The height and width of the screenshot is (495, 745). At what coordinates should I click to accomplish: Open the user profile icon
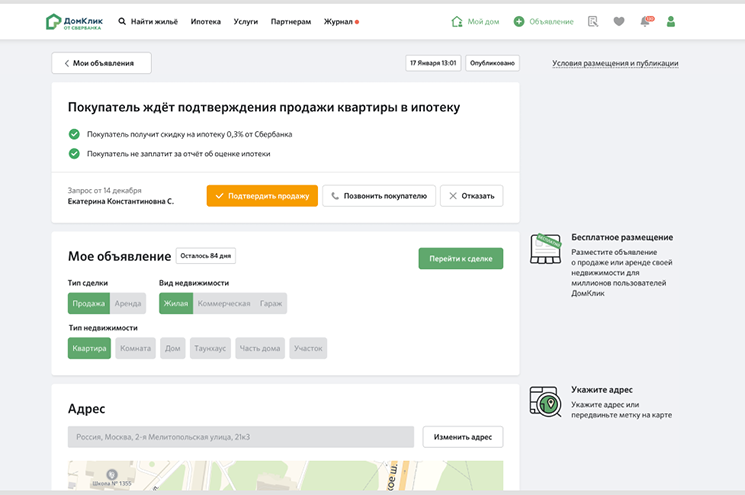coord(671,21)
